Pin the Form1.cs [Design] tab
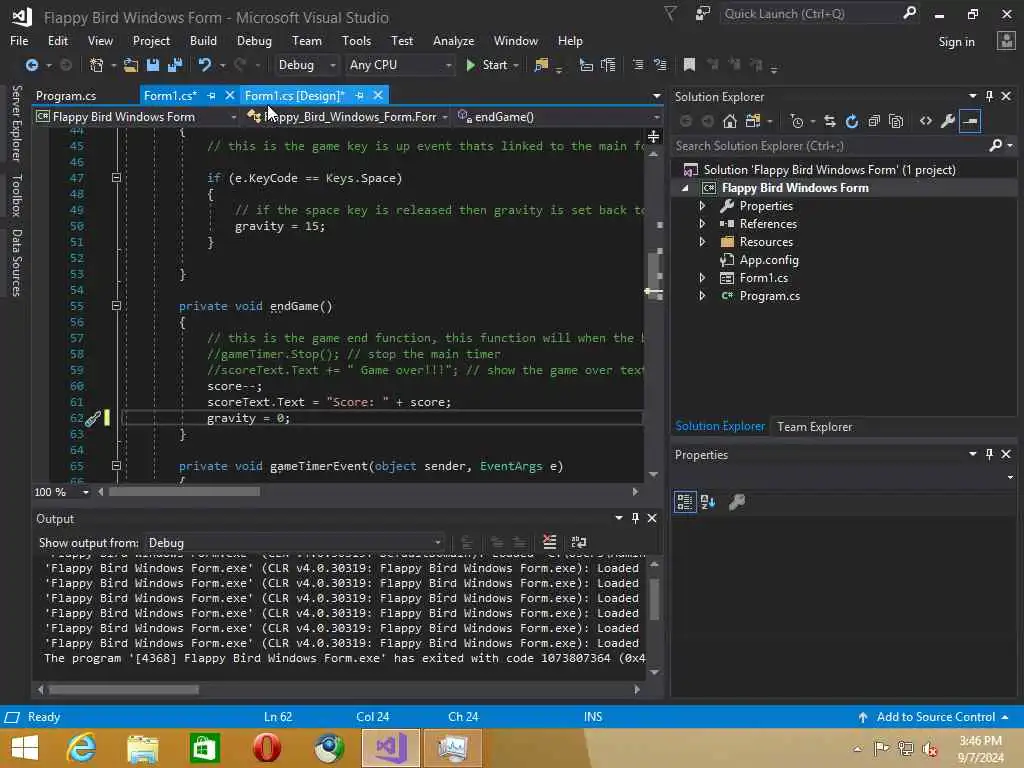This screenshot has height=768, width=1024. point(359,96)
